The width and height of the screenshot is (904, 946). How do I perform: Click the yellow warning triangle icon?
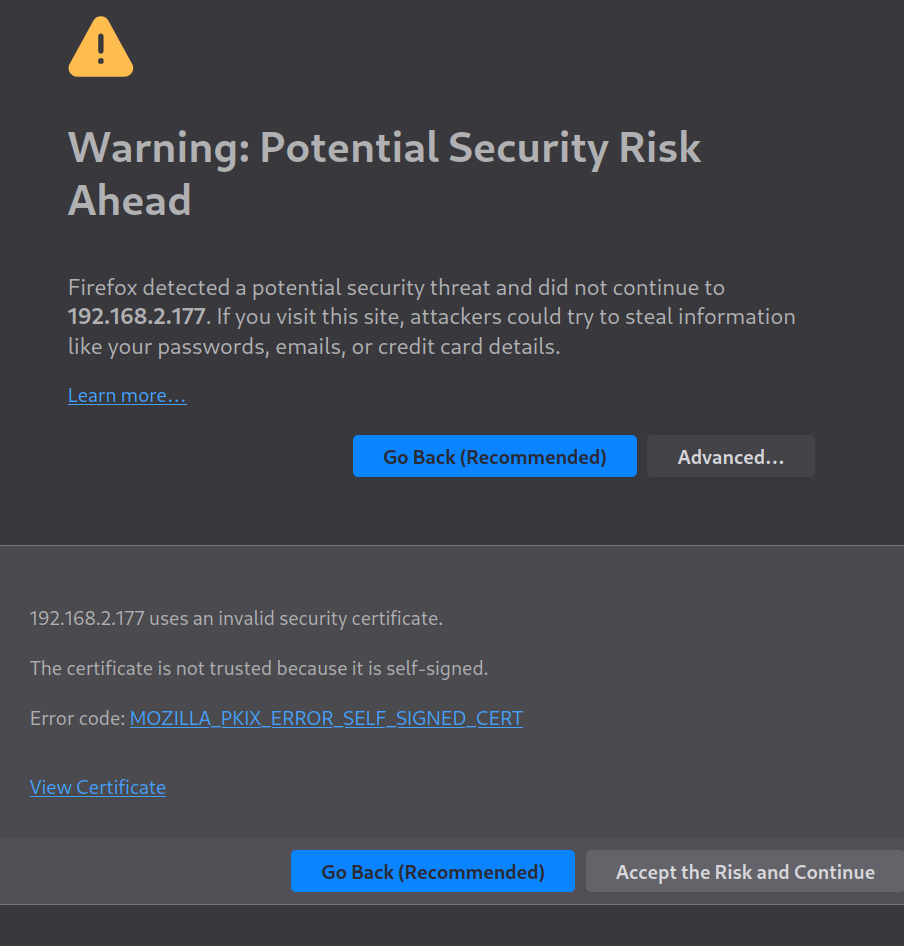[100, 48]
